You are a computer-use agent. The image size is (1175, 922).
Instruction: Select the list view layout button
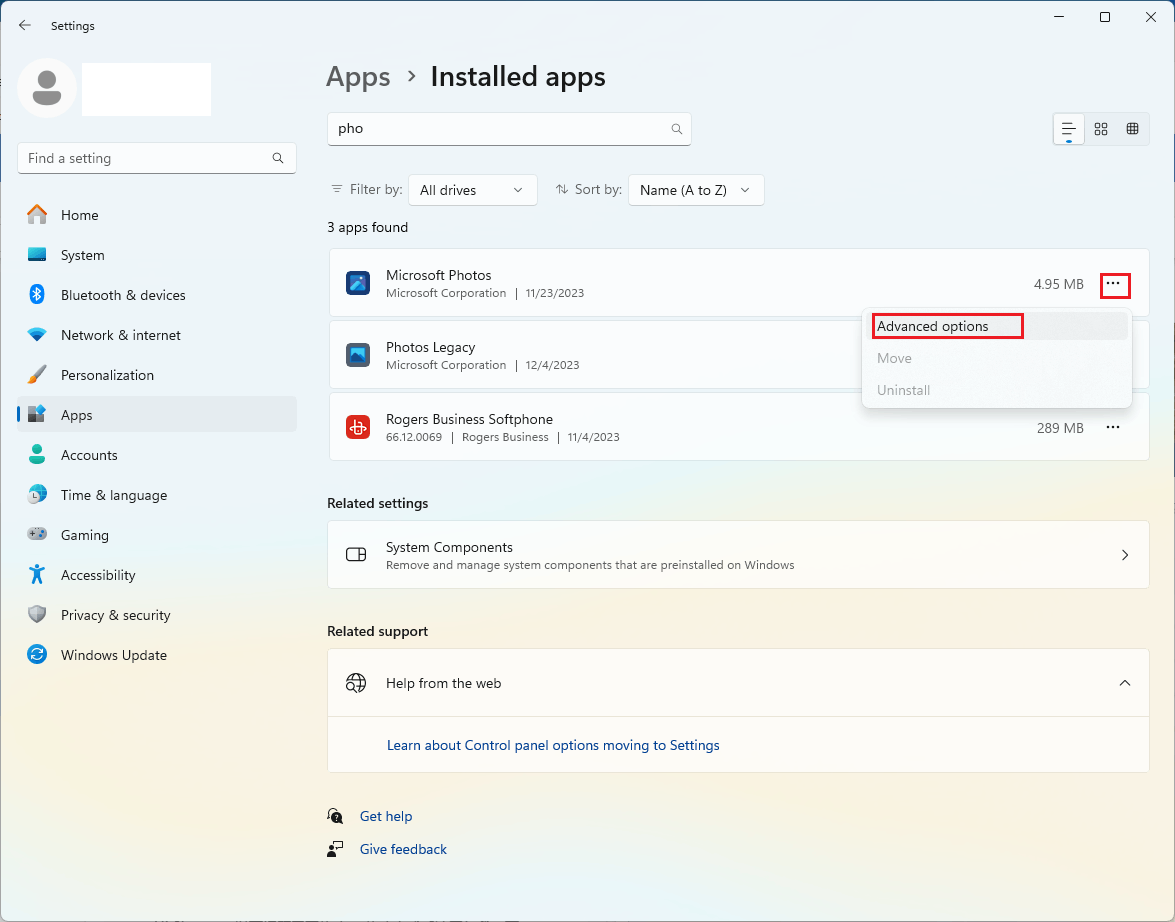click(1069, 129)
